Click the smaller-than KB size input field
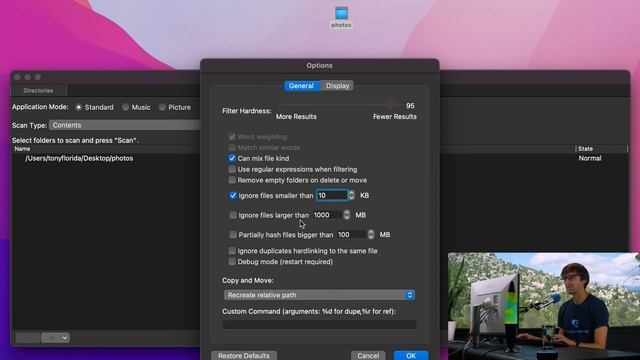This screenshot has height=360, width=640. coord(331,196)
